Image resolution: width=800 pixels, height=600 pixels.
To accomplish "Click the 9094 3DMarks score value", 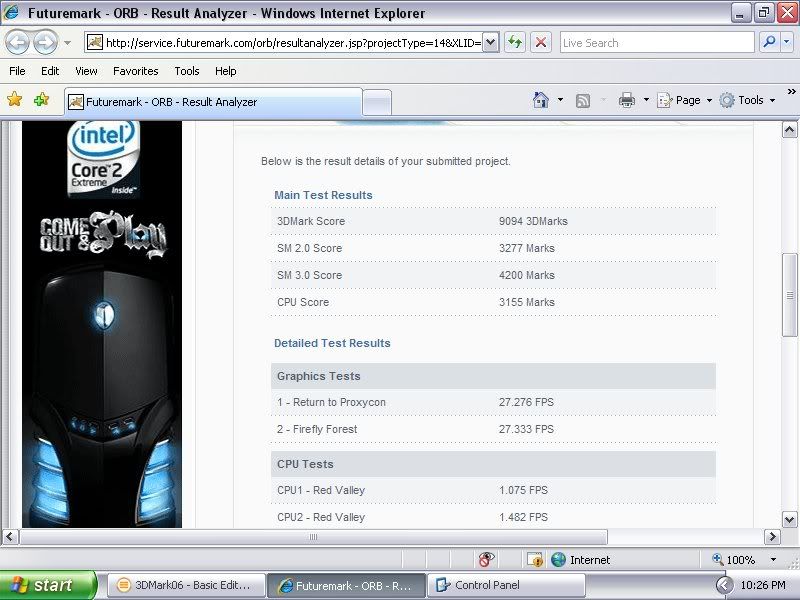I will tap(533, 221).
